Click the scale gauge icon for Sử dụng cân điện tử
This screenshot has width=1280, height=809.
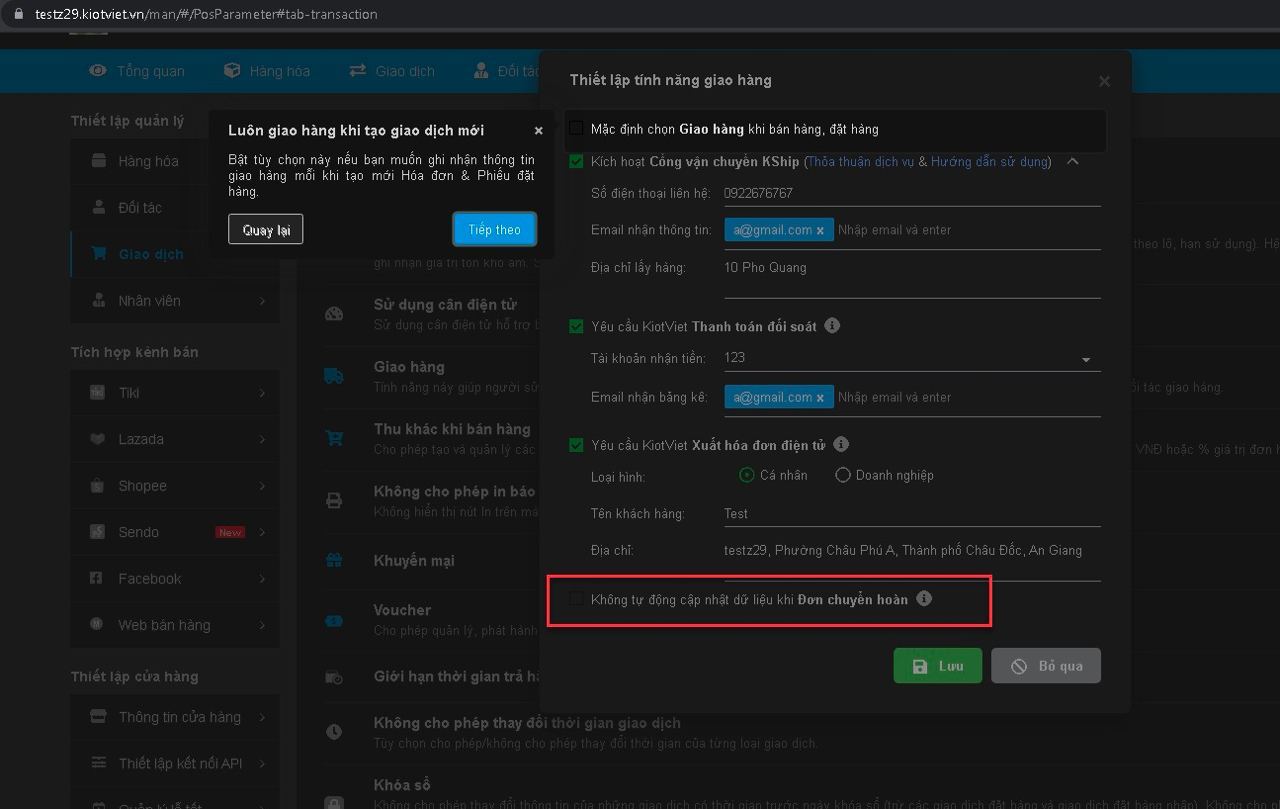[334, 313]
